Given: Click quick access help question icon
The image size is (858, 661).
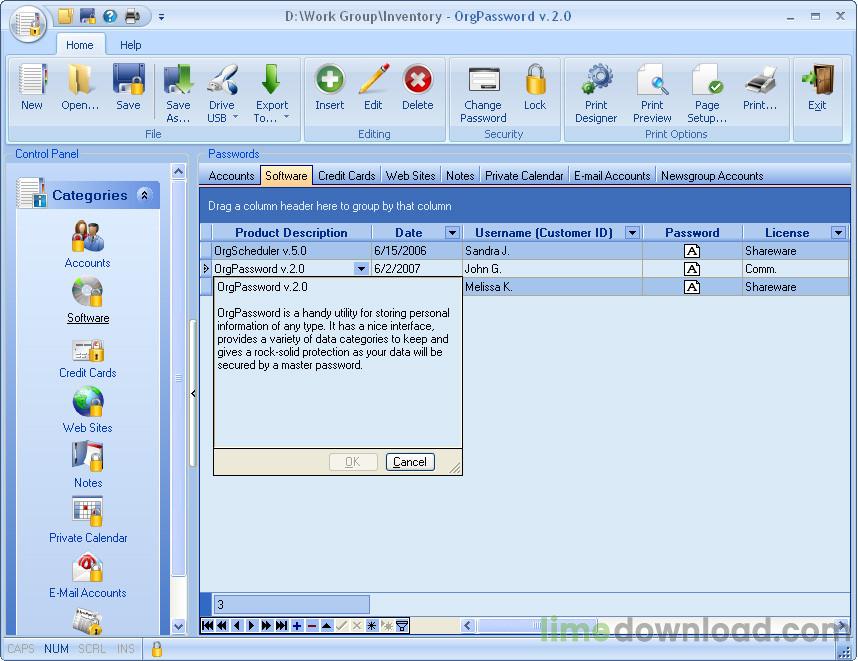Looking at the screenshot, I should [x=110, y=16].
